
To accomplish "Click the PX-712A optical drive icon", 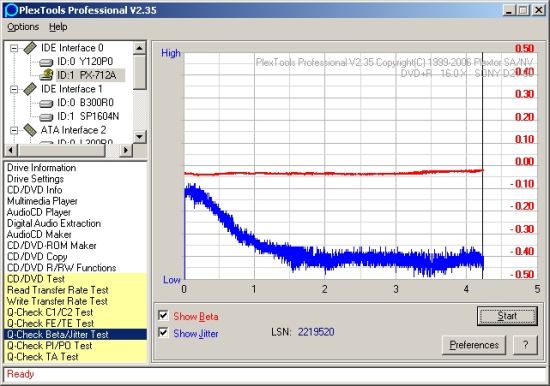I will (x=46, y=75).
